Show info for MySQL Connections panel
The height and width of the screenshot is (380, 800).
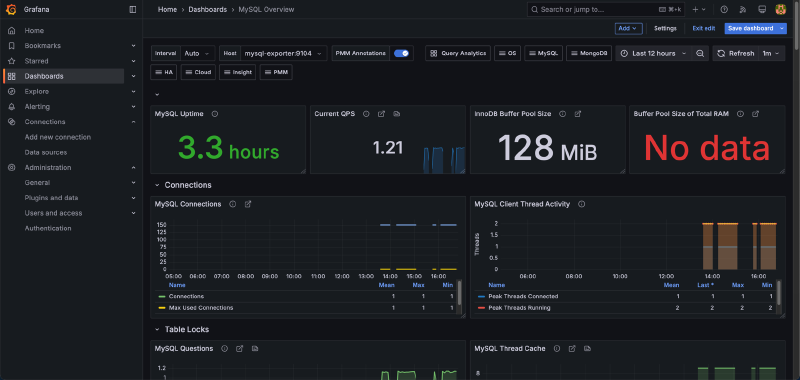[233, 204]
